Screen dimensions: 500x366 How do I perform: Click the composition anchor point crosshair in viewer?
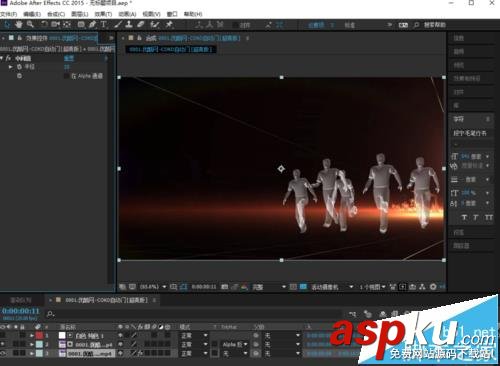(281, 169)
